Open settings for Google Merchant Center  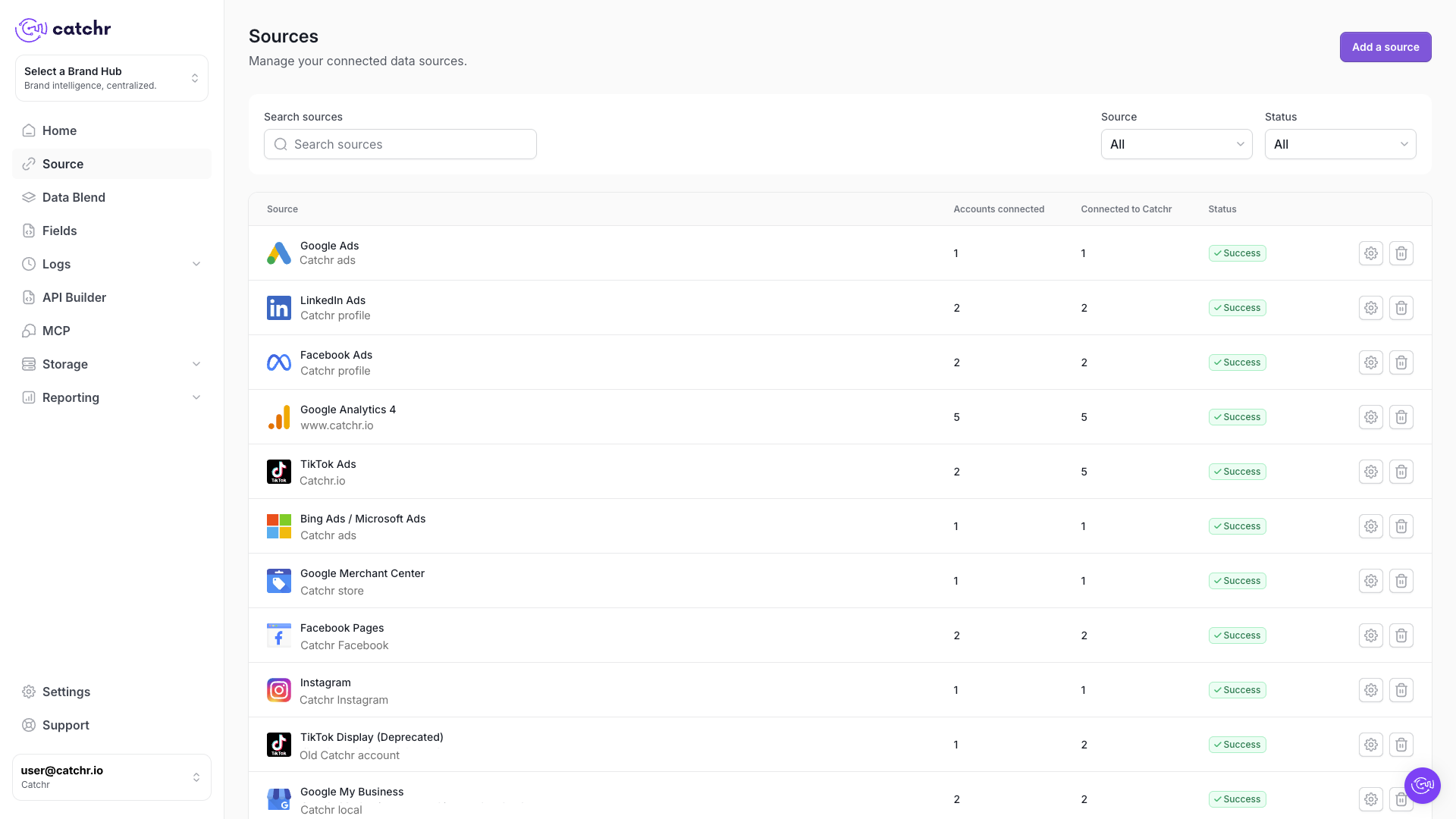[x=1371, y=581]
